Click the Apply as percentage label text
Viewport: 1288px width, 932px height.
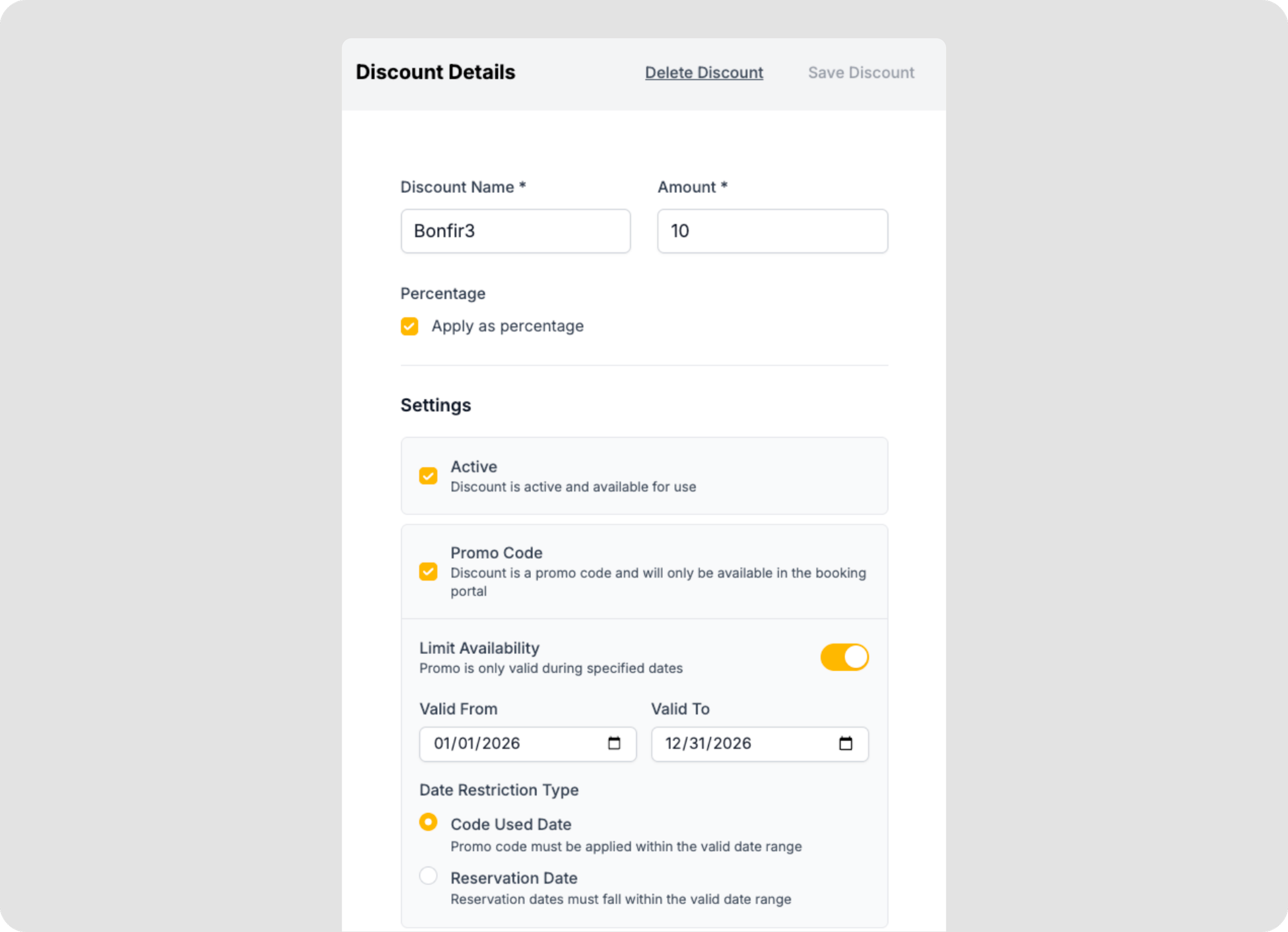pos(507,326)
